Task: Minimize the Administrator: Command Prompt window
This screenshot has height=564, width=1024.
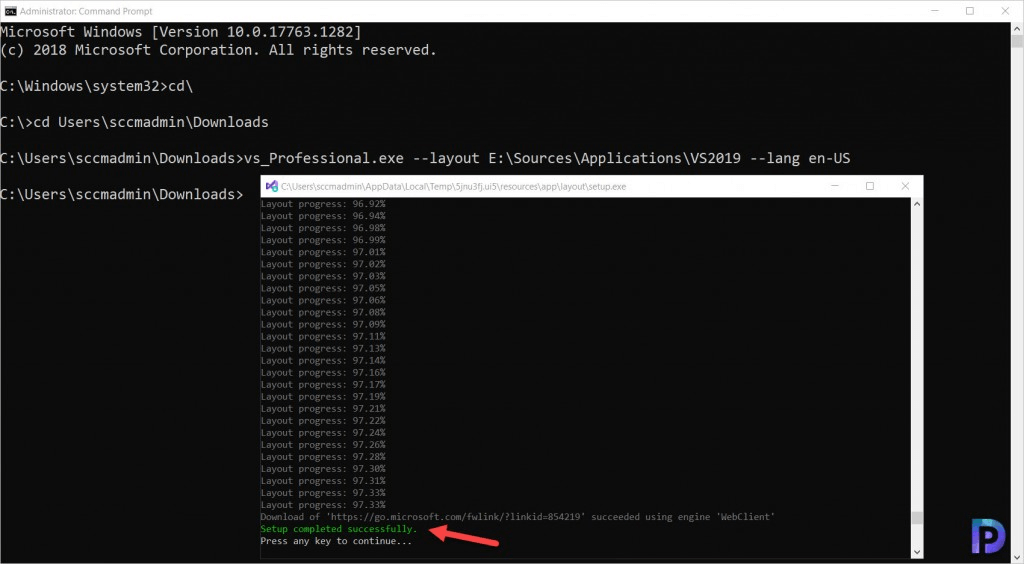Action: (935, 11)
